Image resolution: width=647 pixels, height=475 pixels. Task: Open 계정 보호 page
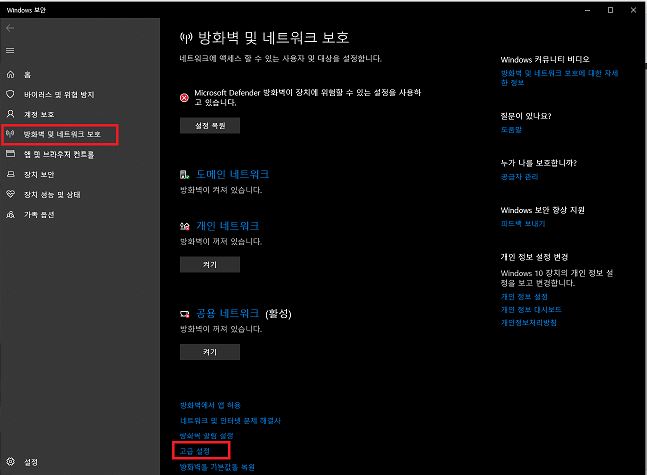[39, 114]
